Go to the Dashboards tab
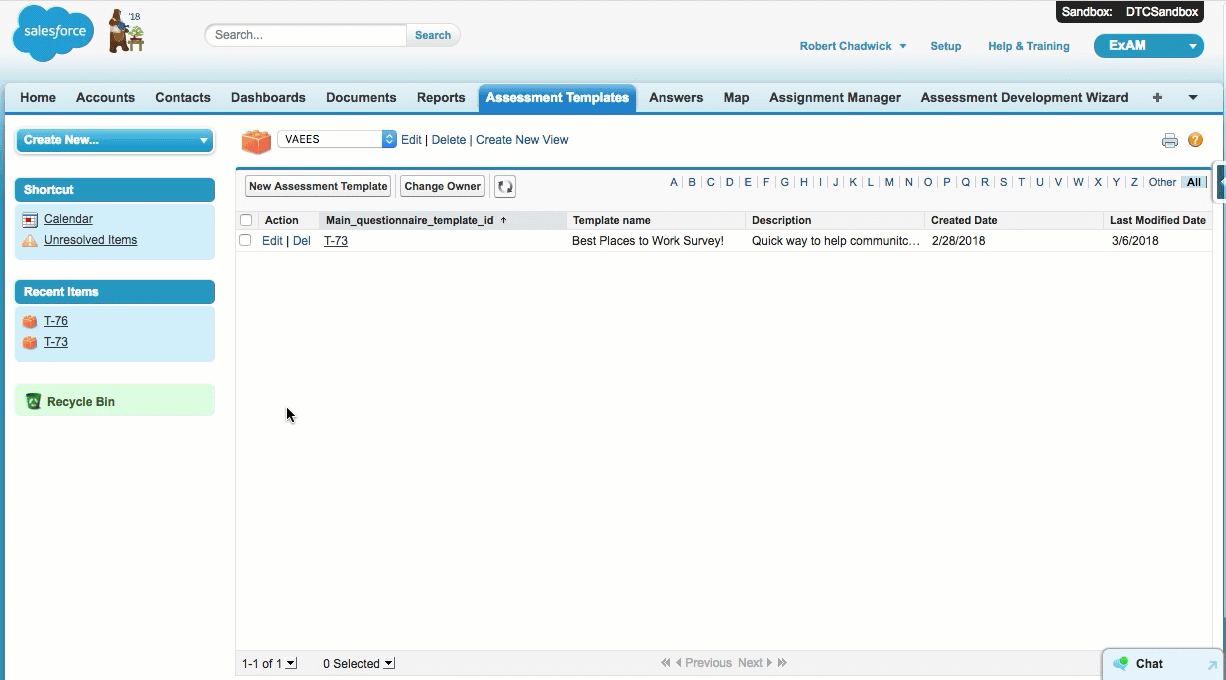The image size is (1226, 680). (x=268, y=98)
